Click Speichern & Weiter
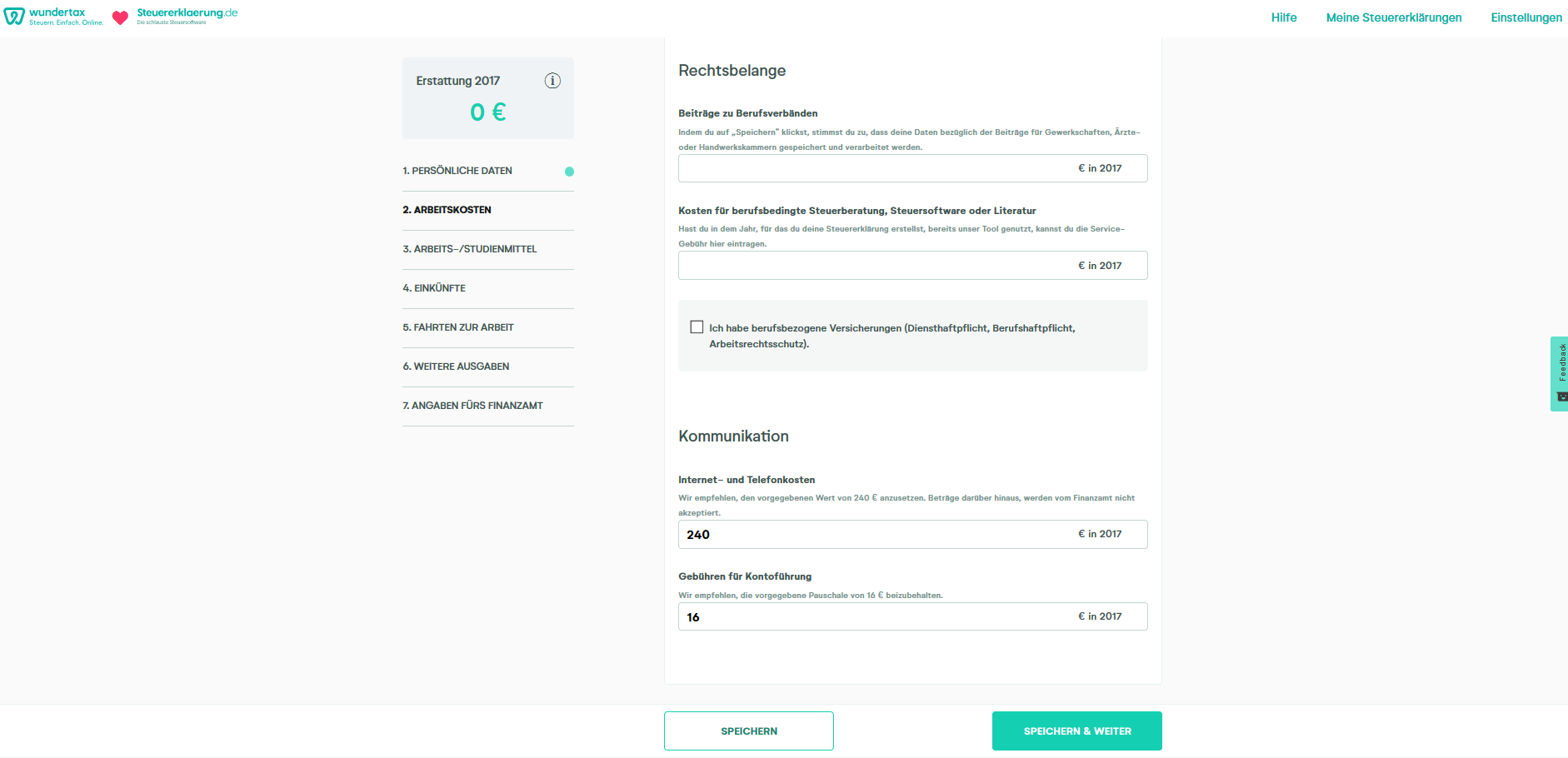The image size is (1568, 758). pyautogui.click(x=1076, y=731)
